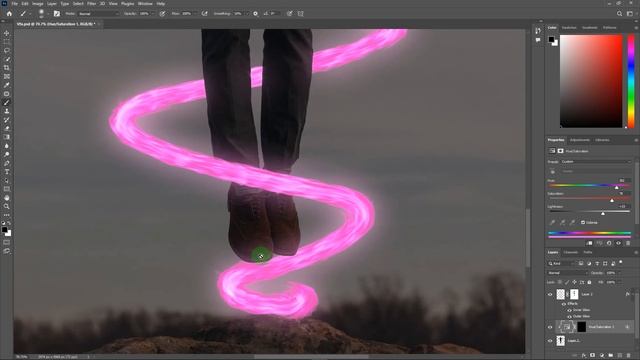
Task: Open the layer blend mode dropdown
Action: (x=567, y=273)
